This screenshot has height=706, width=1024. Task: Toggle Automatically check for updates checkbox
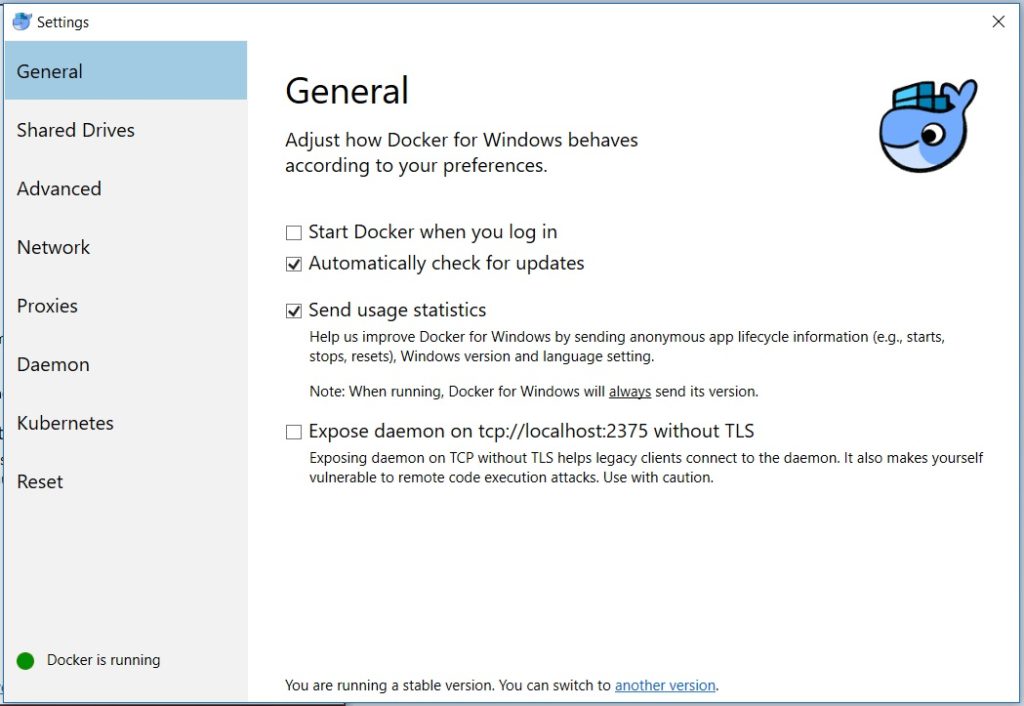(294, 264)
